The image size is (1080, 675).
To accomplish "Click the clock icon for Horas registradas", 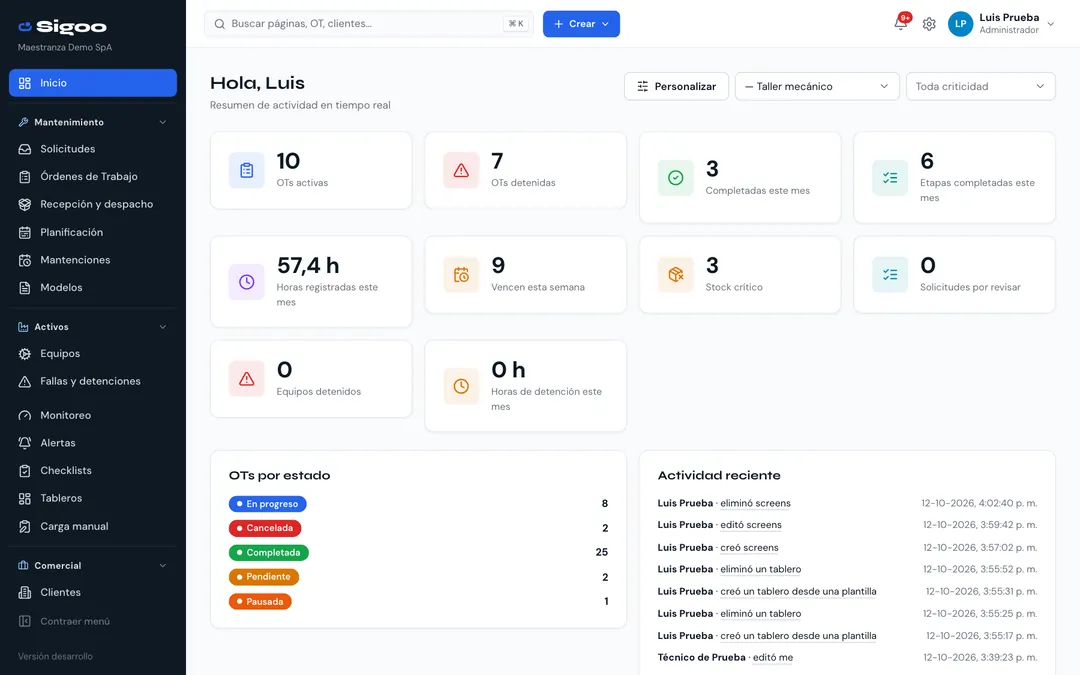I will (247, 282).
